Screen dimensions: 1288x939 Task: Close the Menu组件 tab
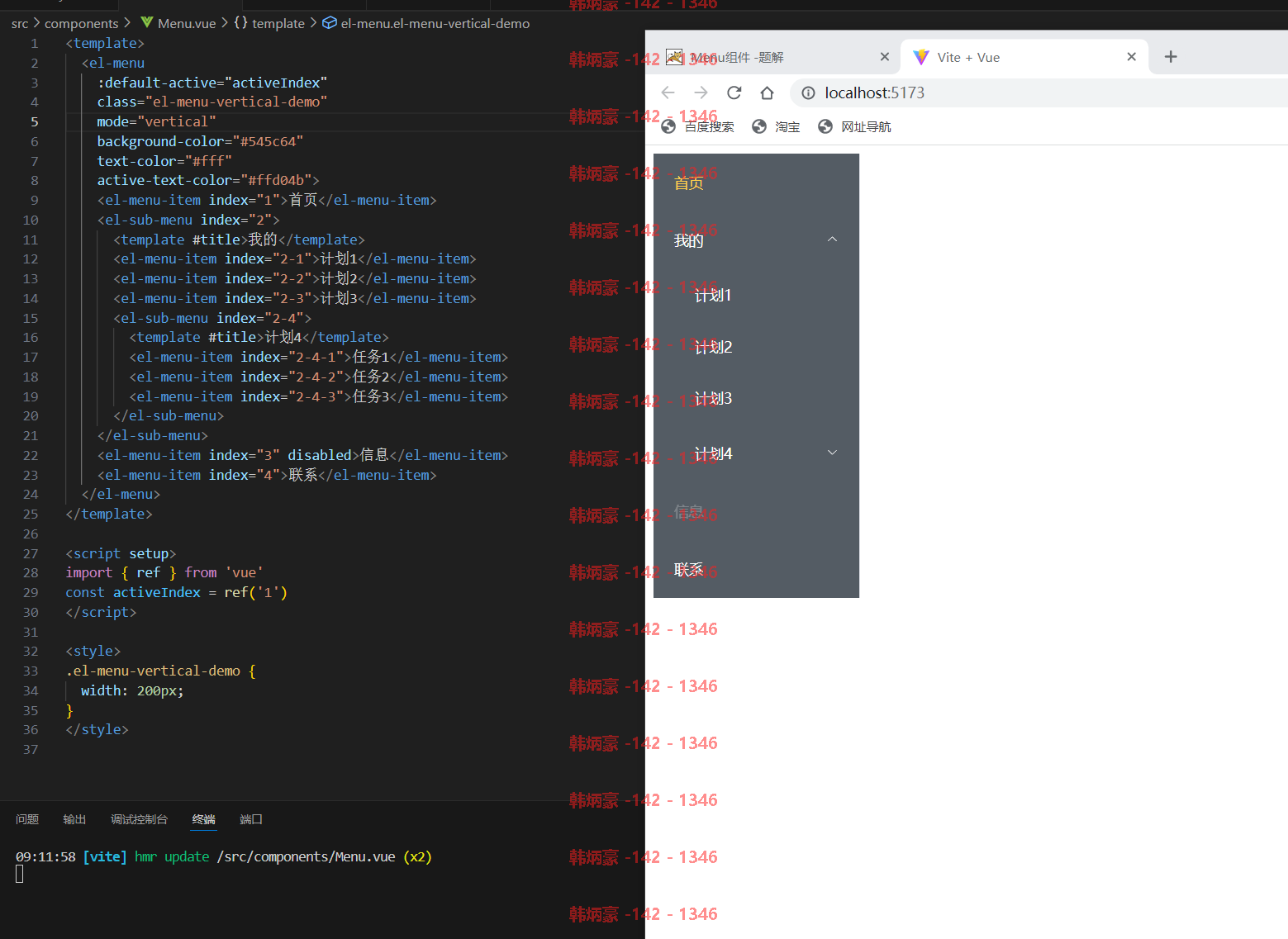tap(885, 57)
